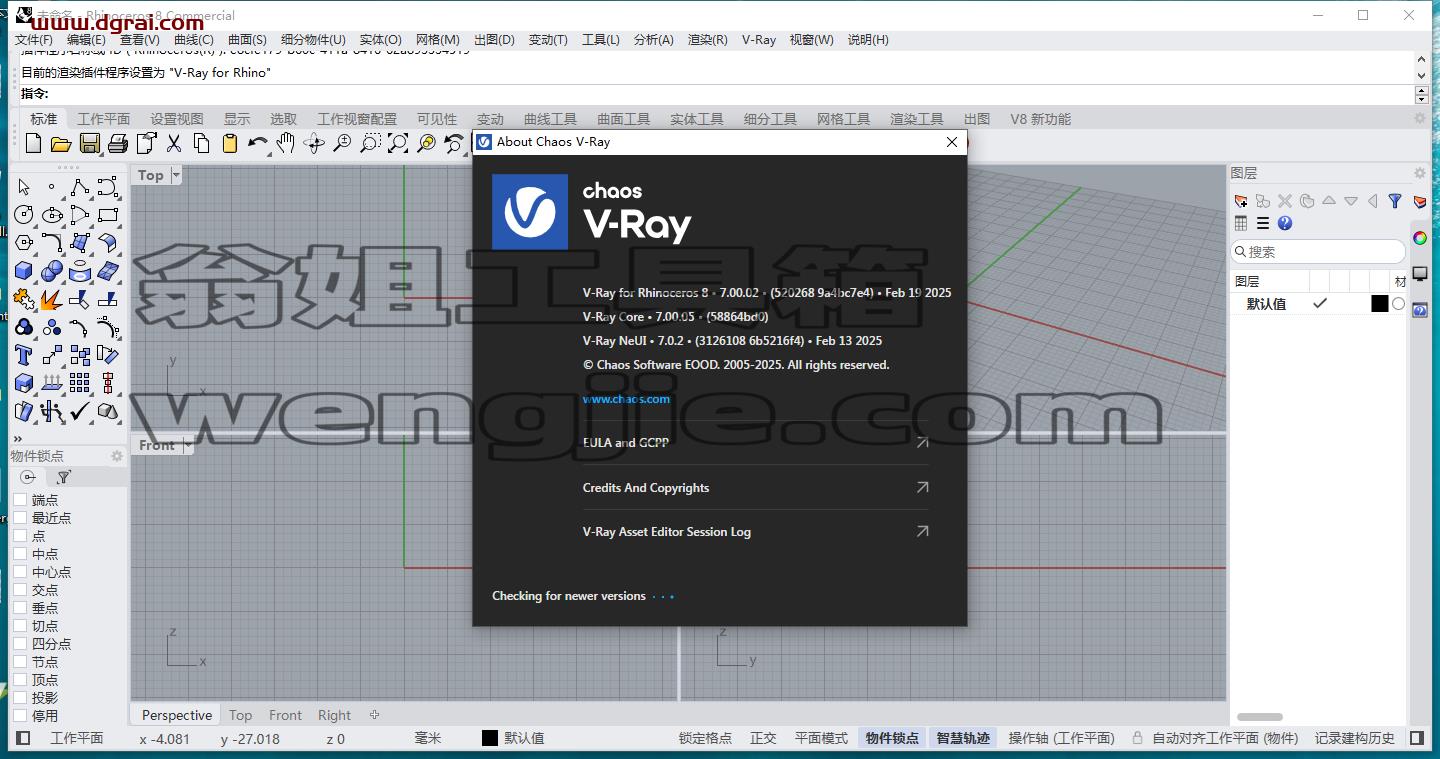The image size is (1440, 759).
Task: Toggle 正交 mode in status bar
Action: (x=763, y=738)
